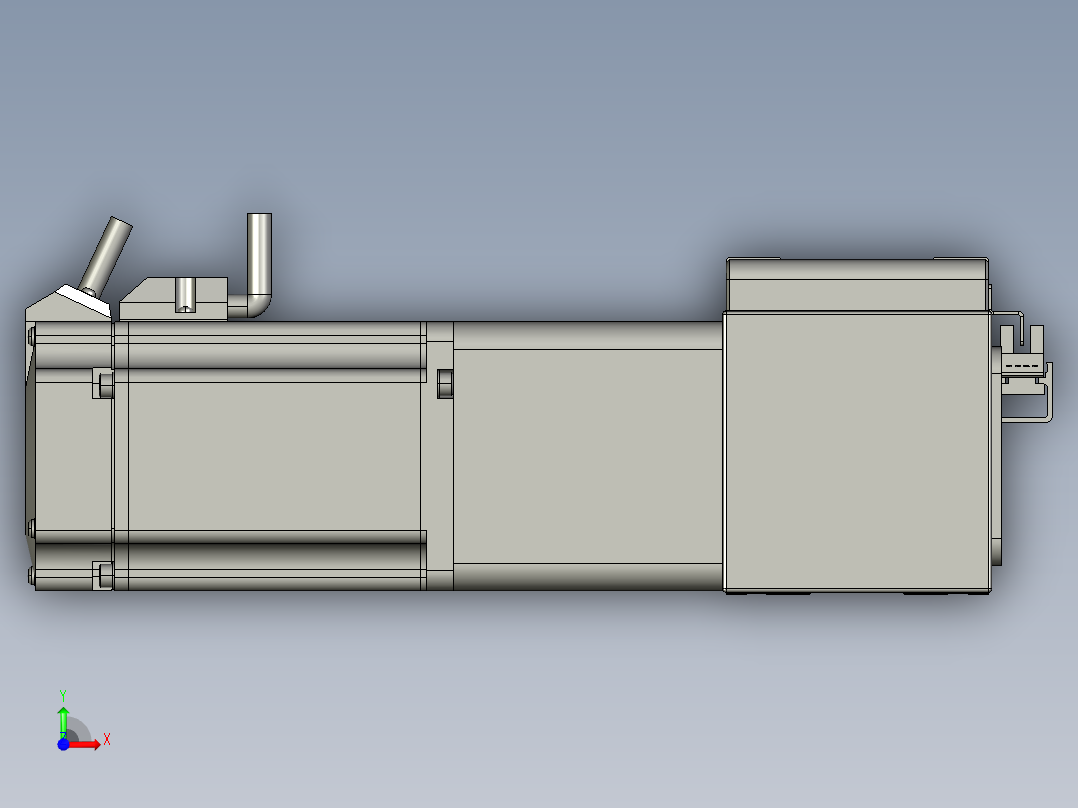The image size is (1078, 808).
Task: Select the bent vertical conduit tube
Action: click(260, 250)
